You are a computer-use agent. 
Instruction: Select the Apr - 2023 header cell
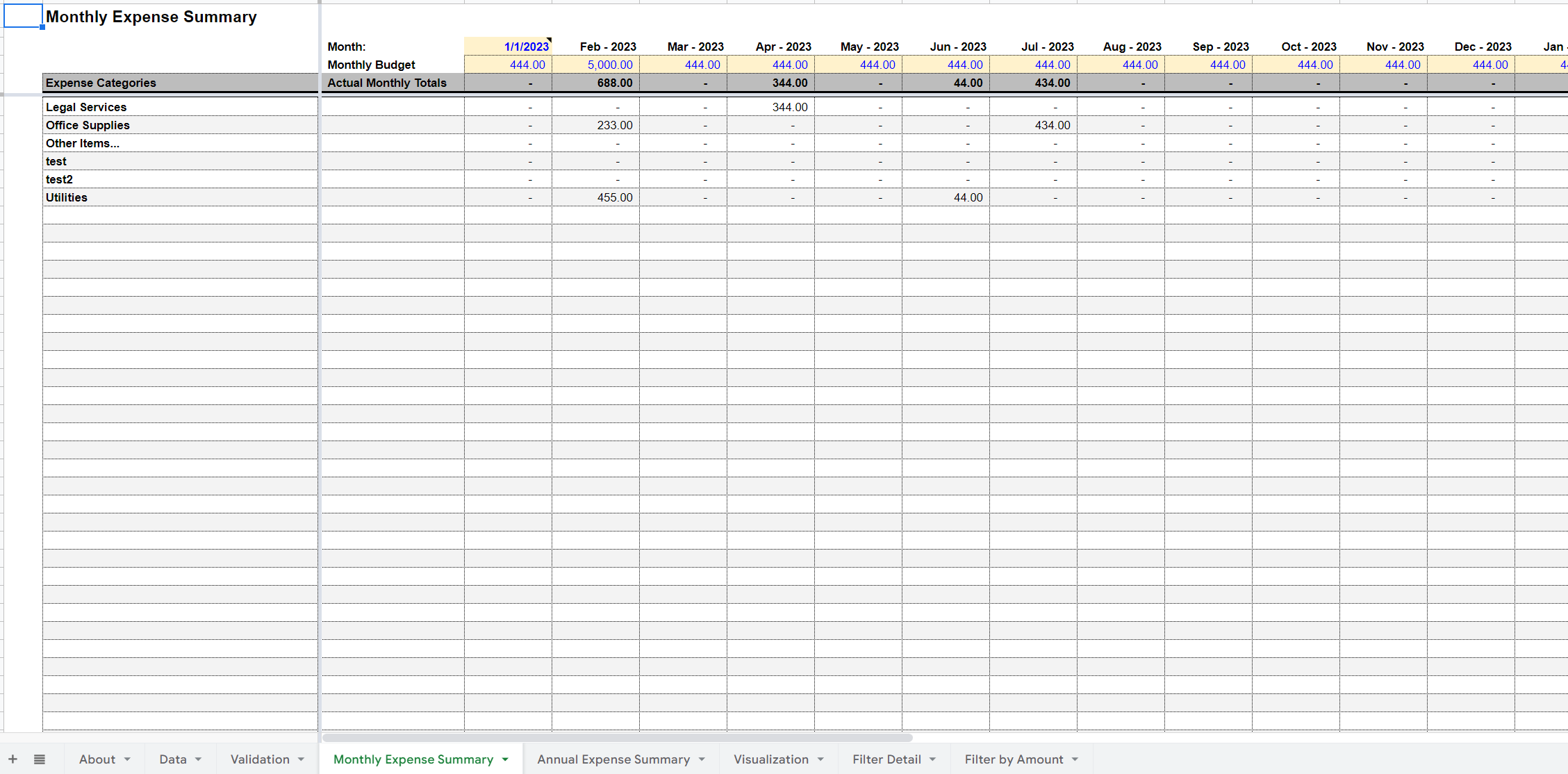[770, 47]
